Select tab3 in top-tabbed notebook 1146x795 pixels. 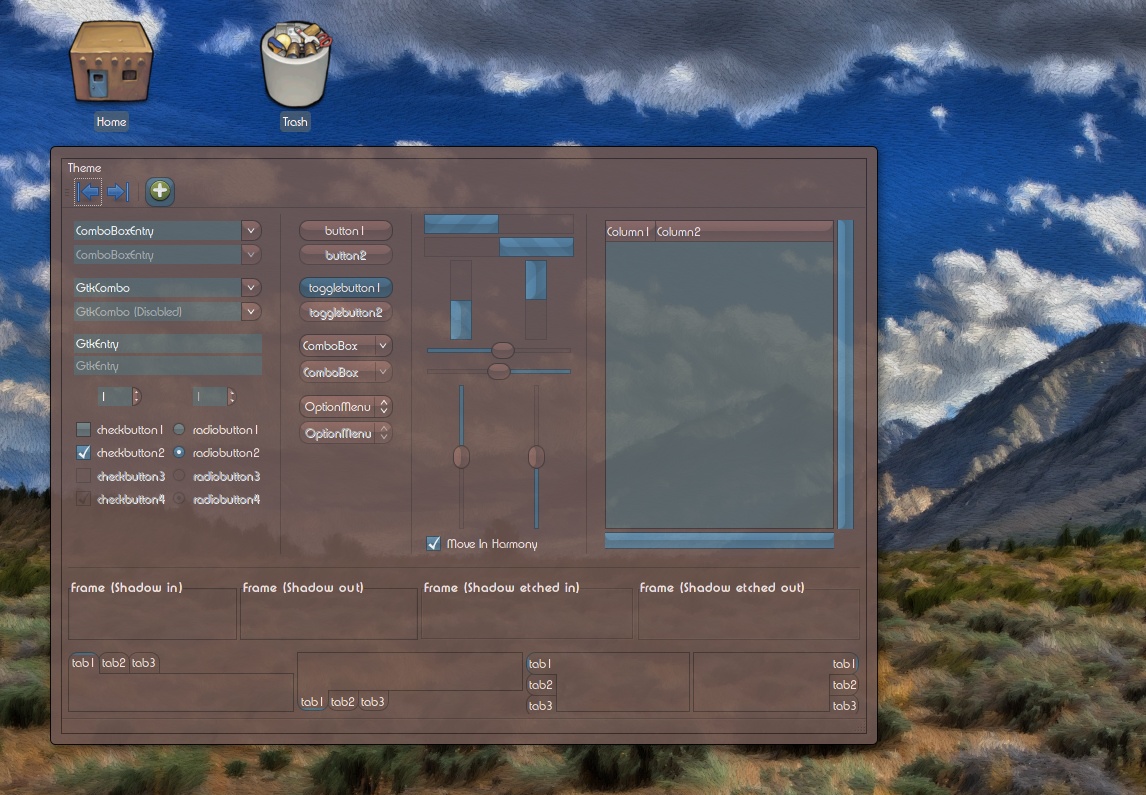143,663
